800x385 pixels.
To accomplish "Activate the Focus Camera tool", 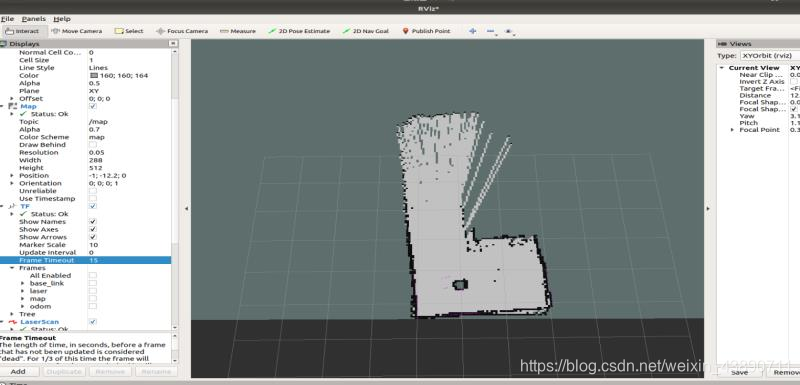I will [x=182, y=31].
